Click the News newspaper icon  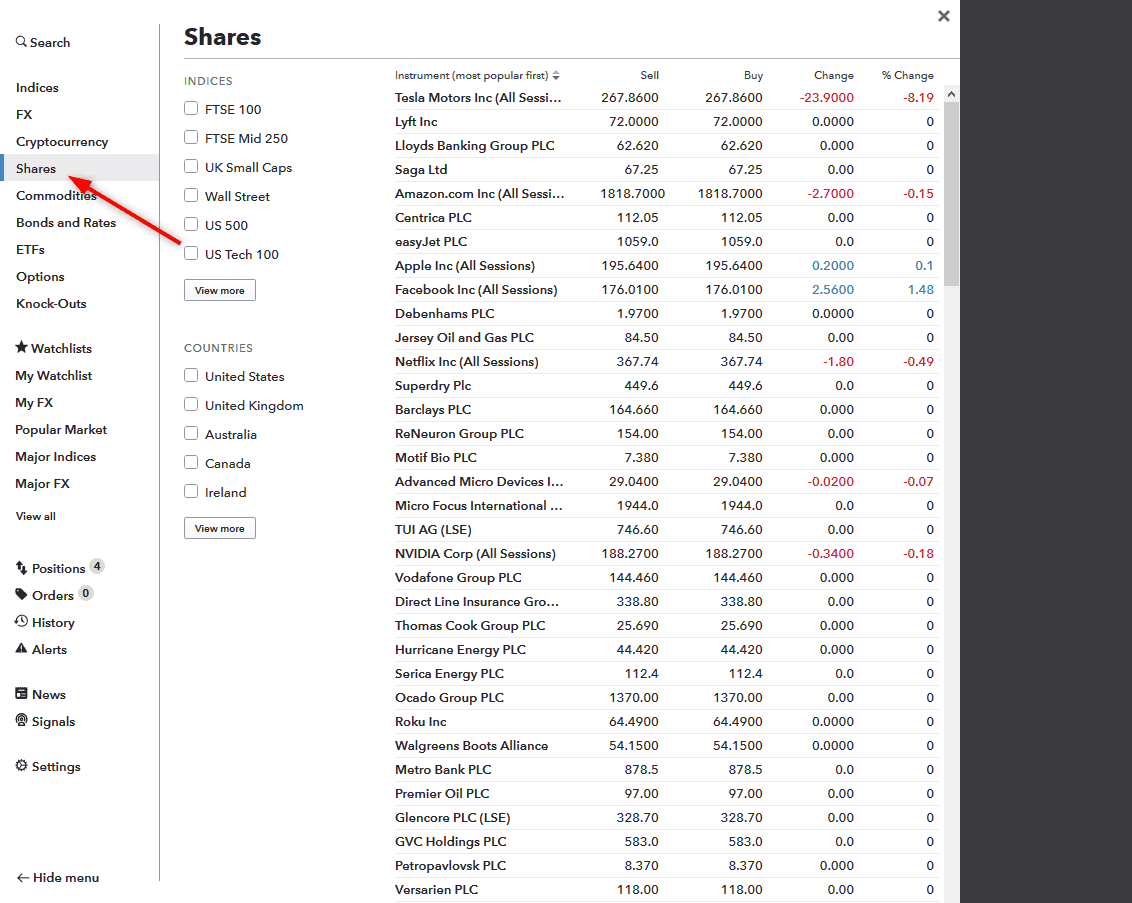click(x=21, y=694)
